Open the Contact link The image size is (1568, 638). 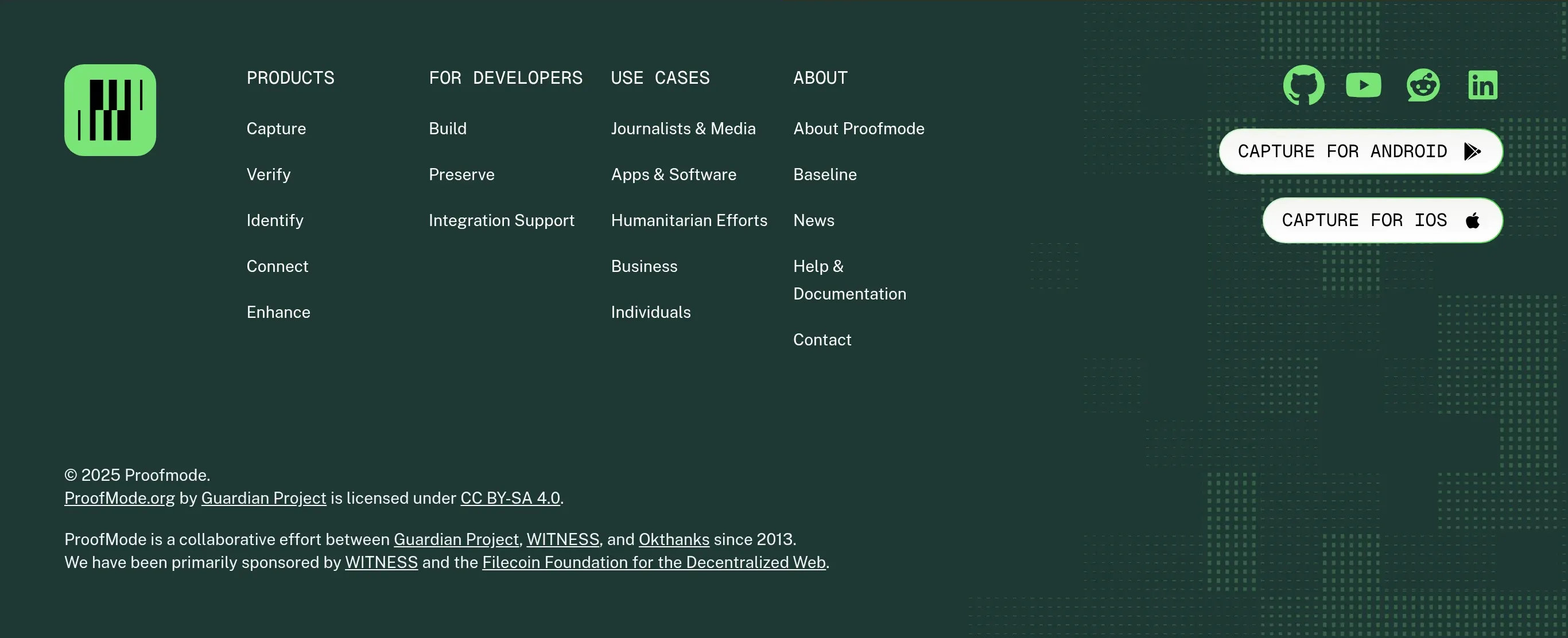pos(822,340)
